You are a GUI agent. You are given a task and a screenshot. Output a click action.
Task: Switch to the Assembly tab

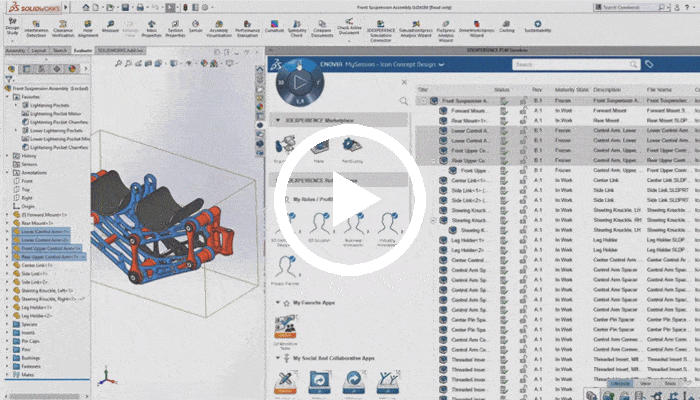(x=15, y=50)
